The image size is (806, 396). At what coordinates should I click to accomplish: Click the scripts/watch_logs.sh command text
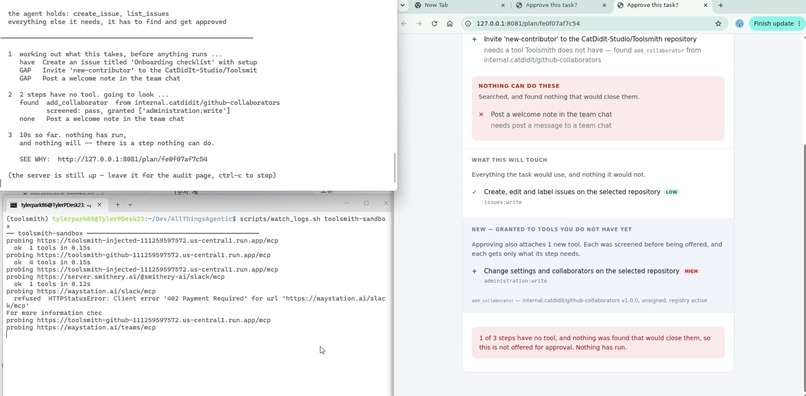coord(313,219)
